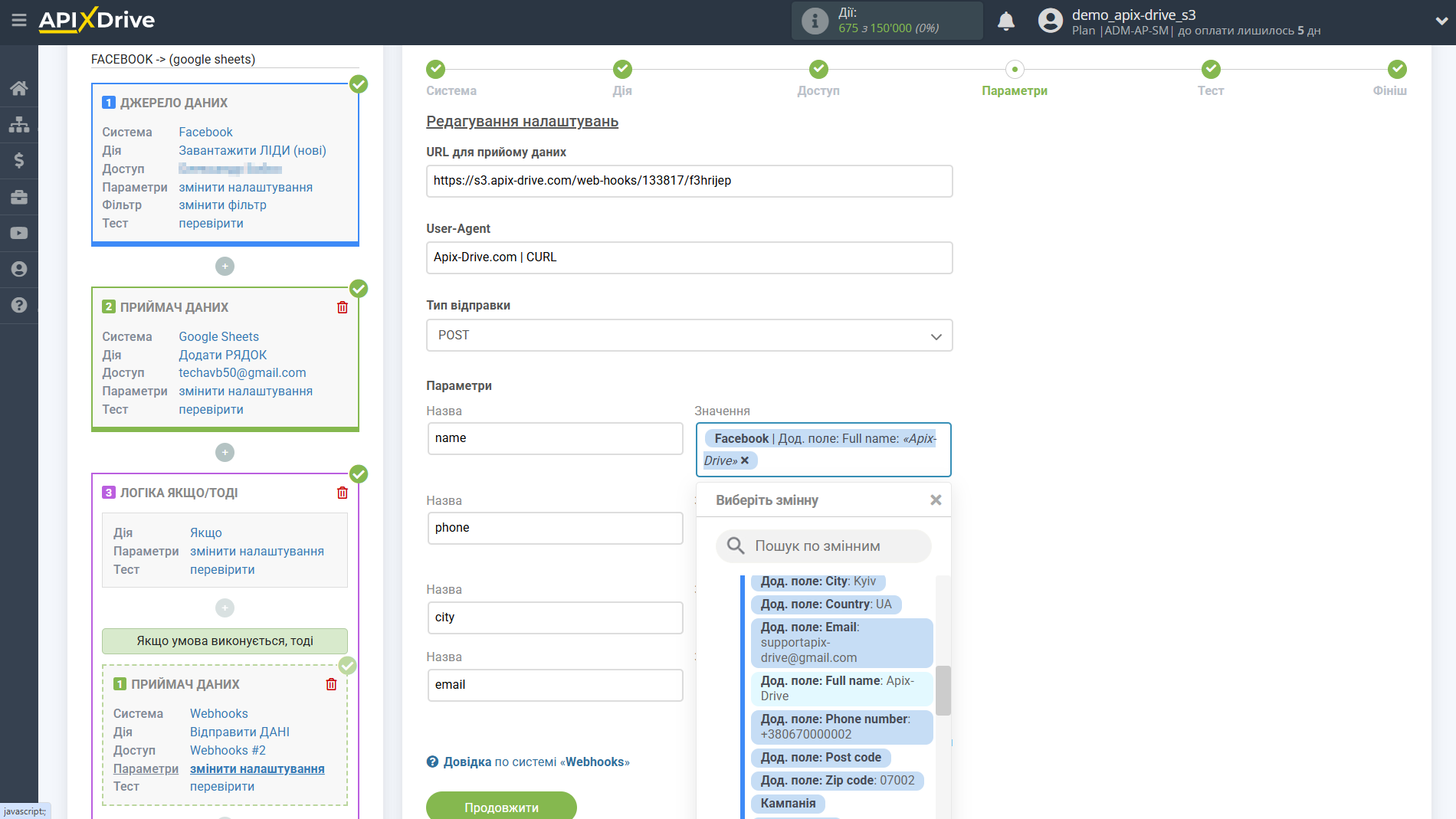1456x819 pixels.
Task: Delete the Google Sheets receiver block
Action: (x=343, y=307)
